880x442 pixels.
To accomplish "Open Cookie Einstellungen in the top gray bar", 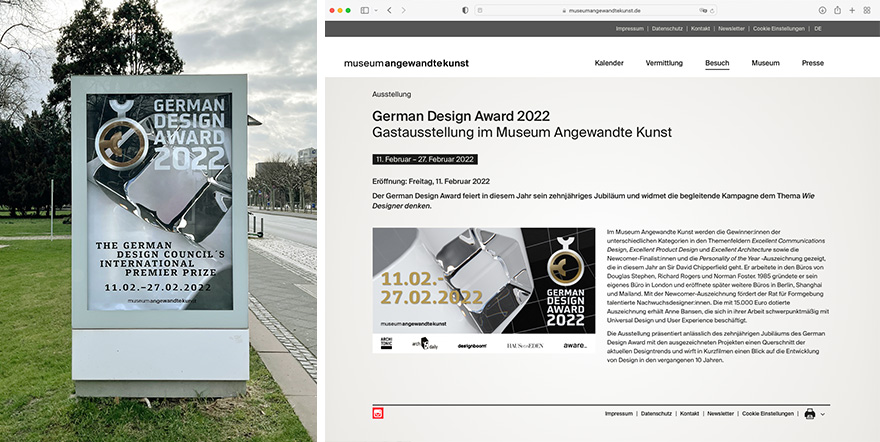I will click(778, 29).
